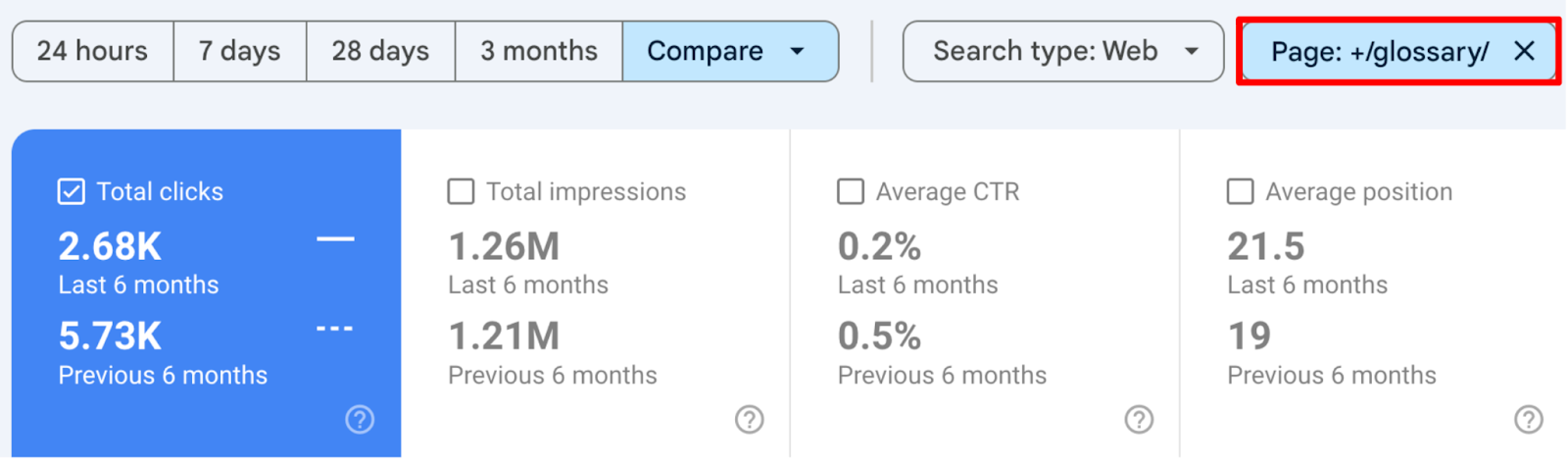Image resolution: width=1568 pixels, height=466 pixels.
Task: Open the Search type: Web dropdown
Action: [1062, 51]
